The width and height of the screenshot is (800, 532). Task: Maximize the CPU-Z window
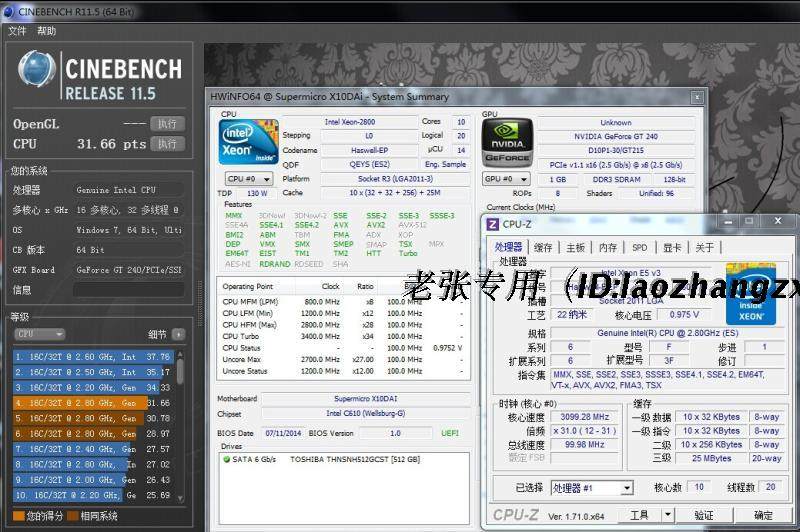[x=748, y=221]
